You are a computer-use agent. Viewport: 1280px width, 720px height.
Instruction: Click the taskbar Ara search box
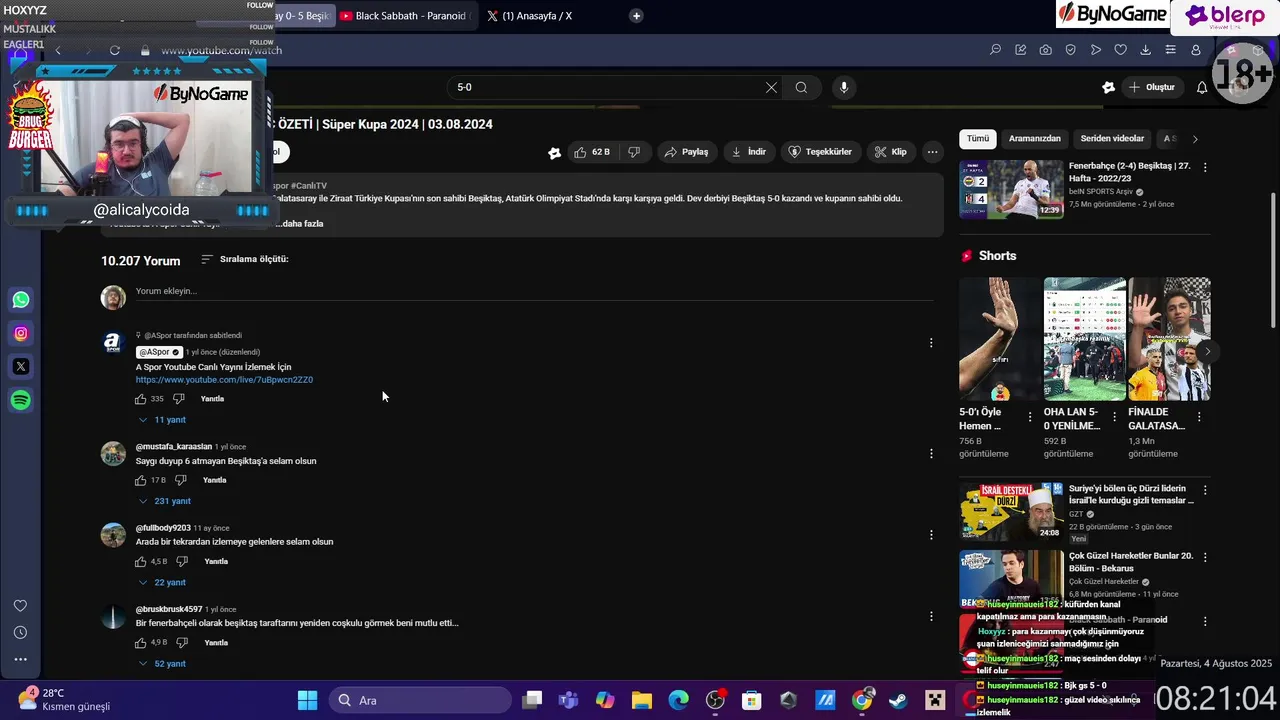pyautogui.click(x=420, y=700)
